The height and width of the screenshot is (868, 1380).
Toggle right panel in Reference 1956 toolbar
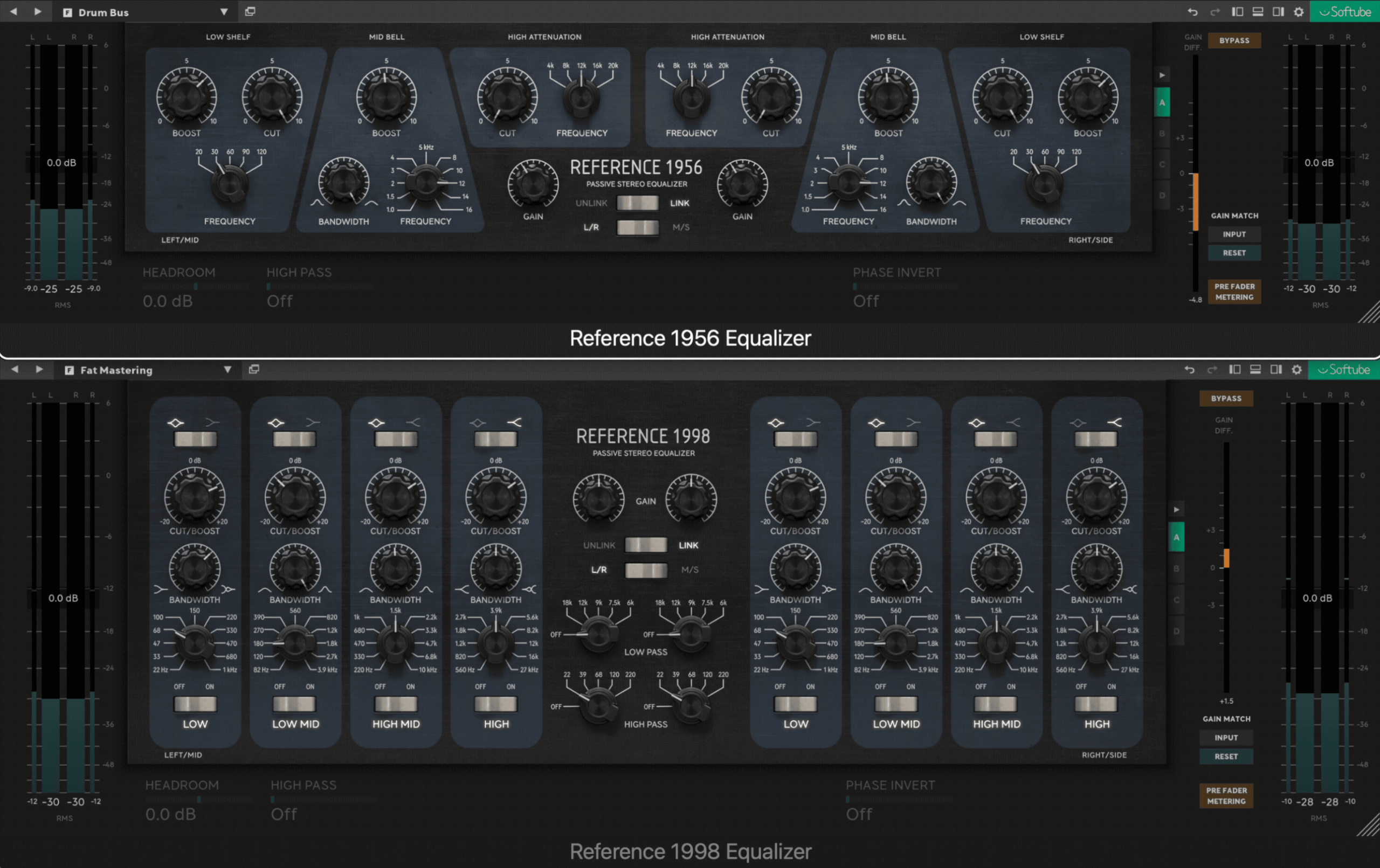coord(1278,11)
